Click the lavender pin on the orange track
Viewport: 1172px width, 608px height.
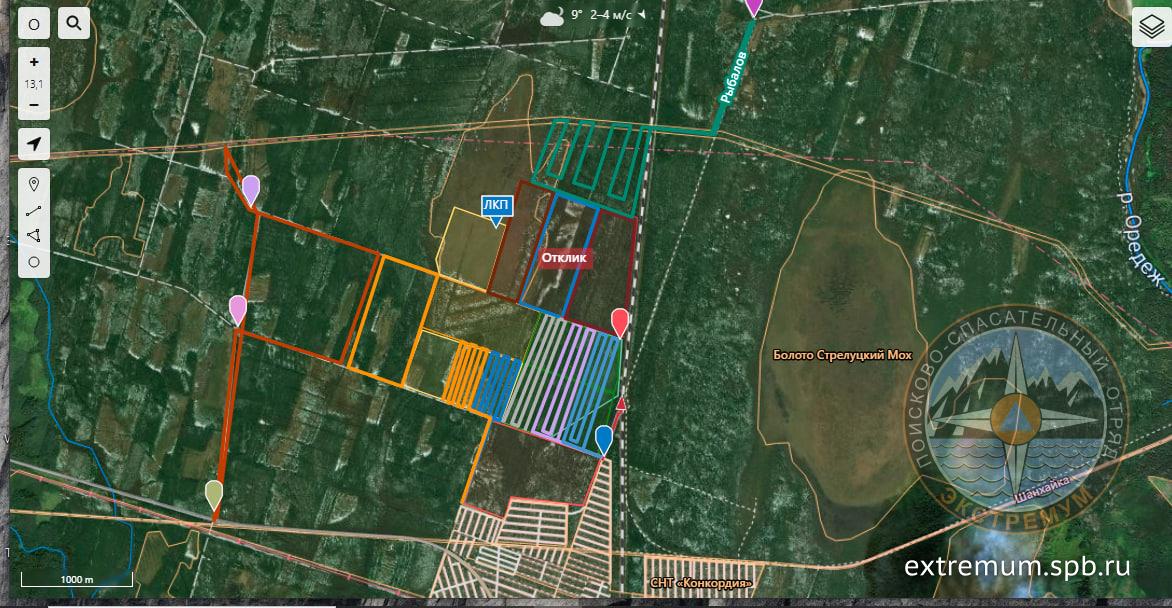(x=251, y=191)
